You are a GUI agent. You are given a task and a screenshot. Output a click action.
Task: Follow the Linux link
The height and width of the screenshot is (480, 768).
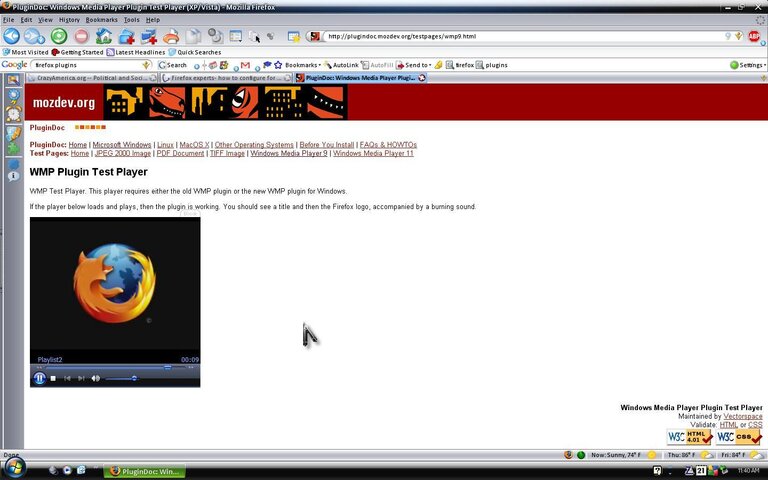[x=166, y=145]
